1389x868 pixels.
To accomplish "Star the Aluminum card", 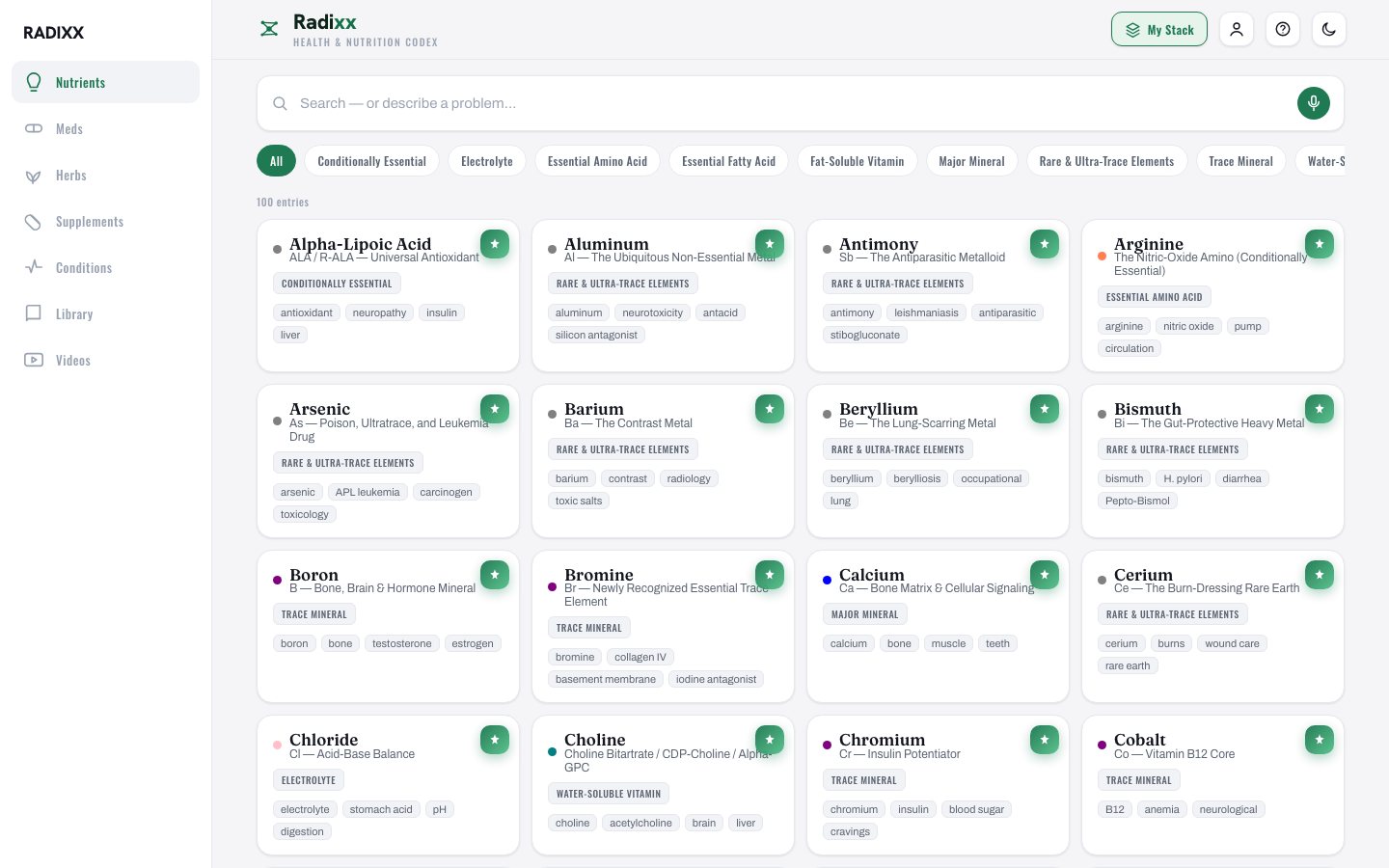I will pos(770,244).
